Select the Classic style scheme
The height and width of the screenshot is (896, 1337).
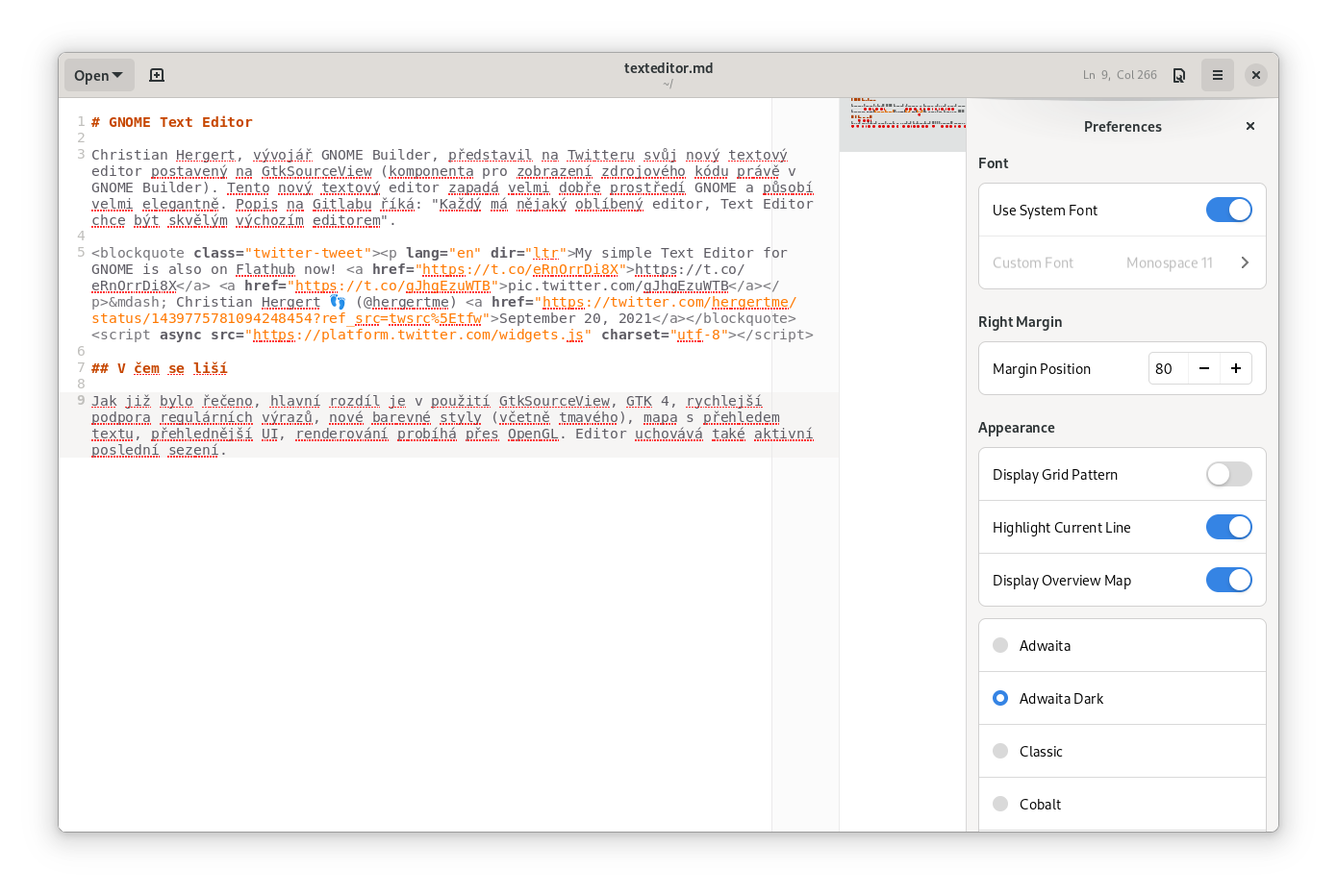(1000, 751)
